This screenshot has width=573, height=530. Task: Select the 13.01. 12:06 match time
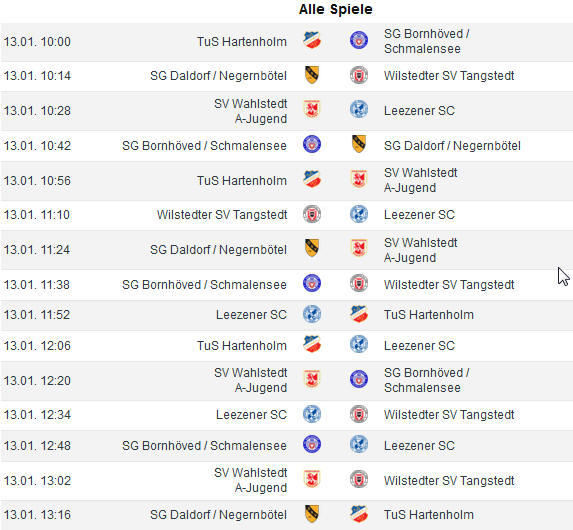(37, 345)
